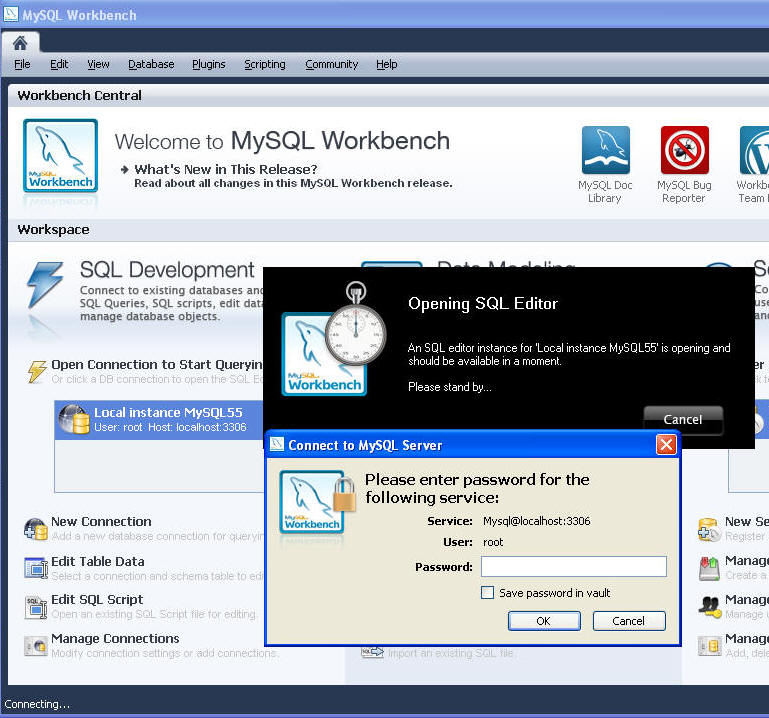Open the MySQL Doc Library icon
This screenshot has height=718, width=769.
[x=606, y=150]
